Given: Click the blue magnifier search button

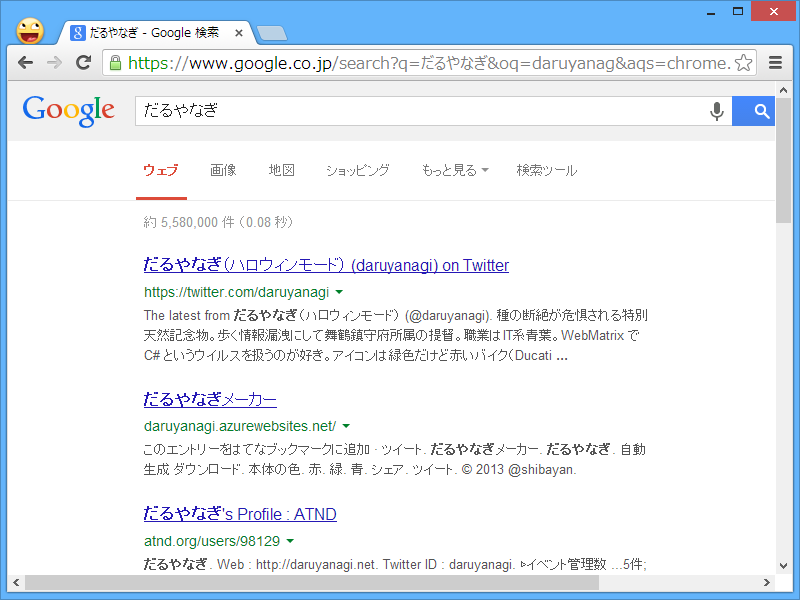Looking at the screenshot, I should 753,111.
